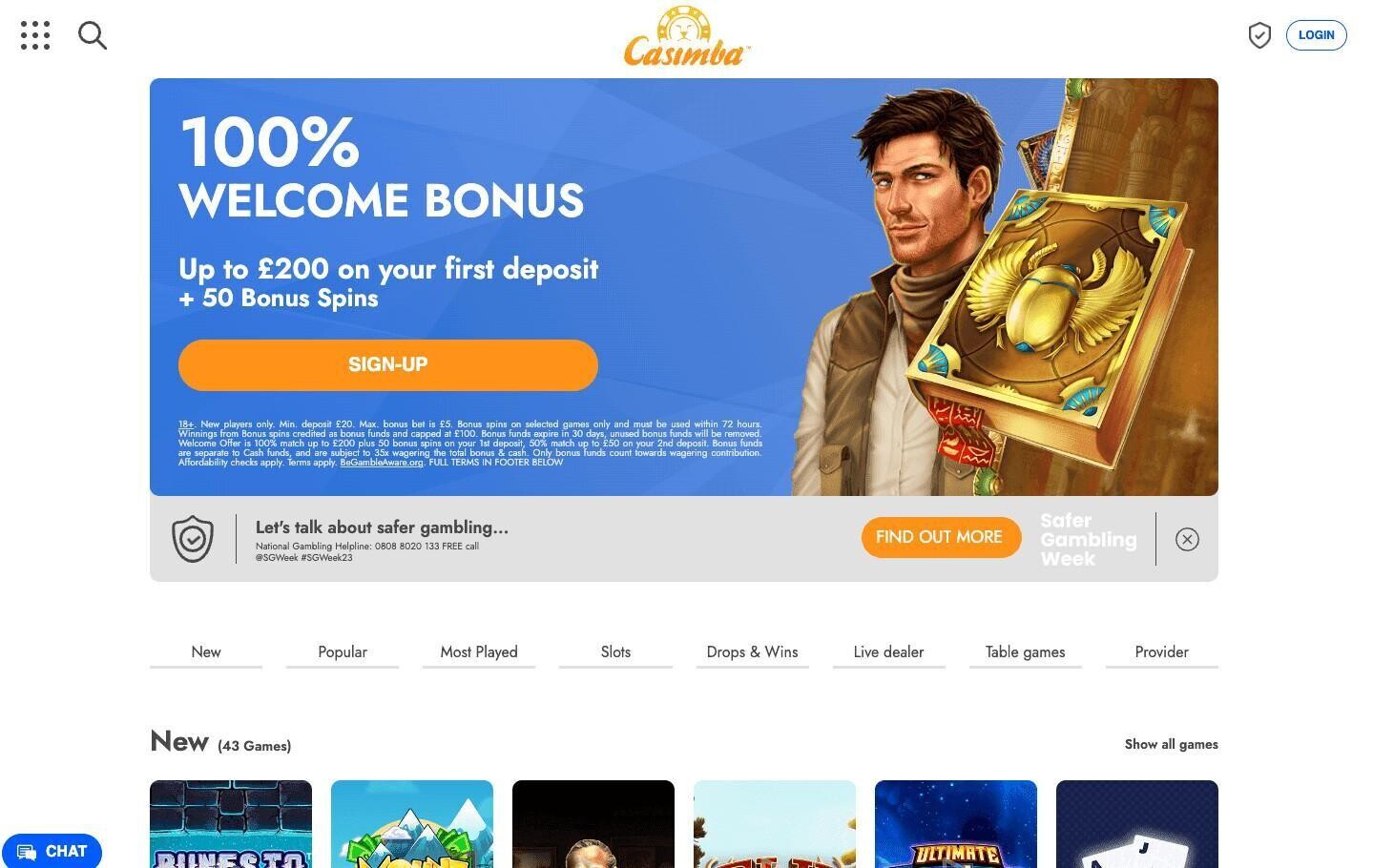Switch to the Live dealer tab
Image resolution: width=1373 pixels, height=868 pixels.
[888, 653]
